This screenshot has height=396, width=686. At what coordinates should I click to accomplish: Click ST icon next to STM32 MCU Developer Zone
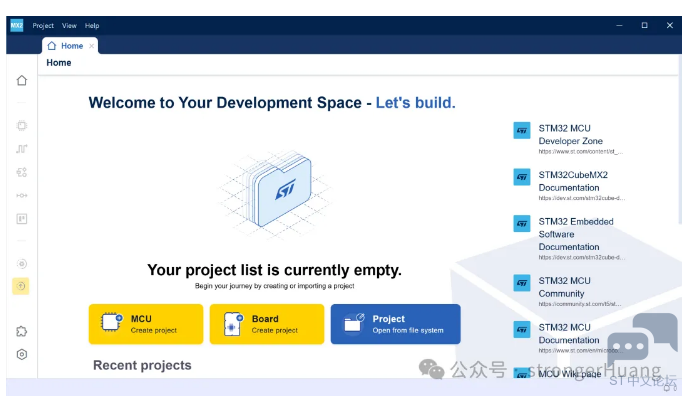(522, 130)
